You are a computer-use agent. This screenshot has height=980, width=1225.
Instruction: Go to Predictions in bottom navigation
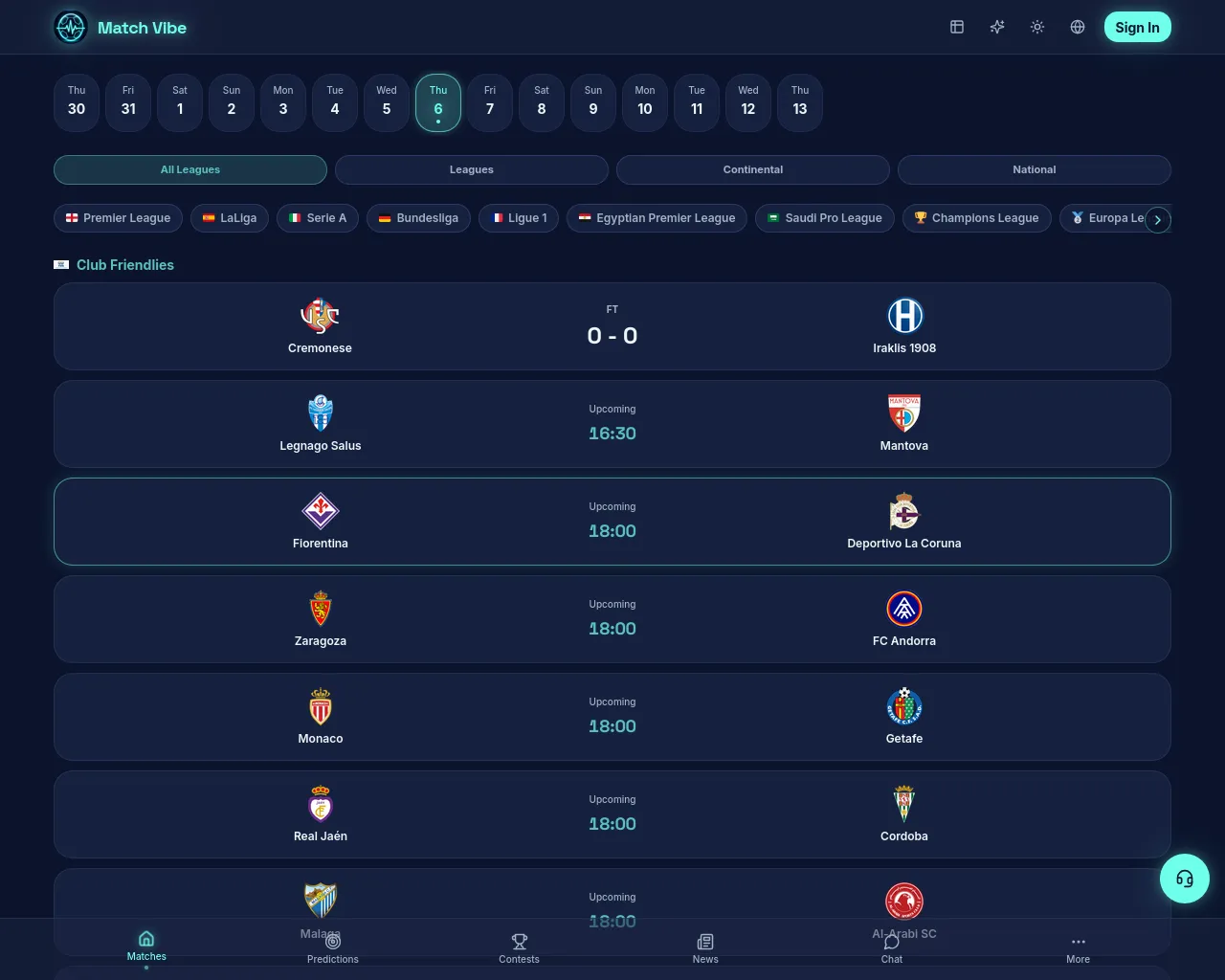(333, 949)
